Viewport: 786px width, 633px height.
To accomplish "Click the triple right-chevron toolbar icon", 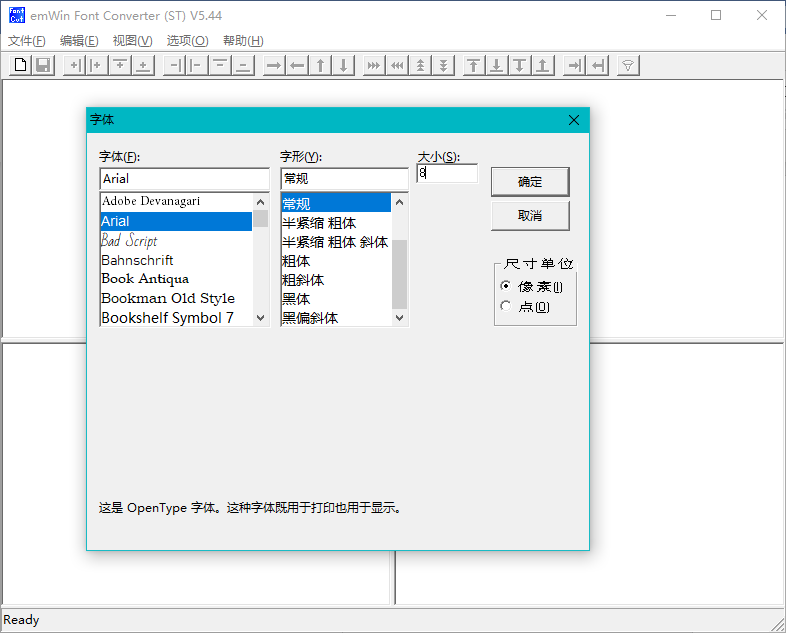I will (374, 65).
